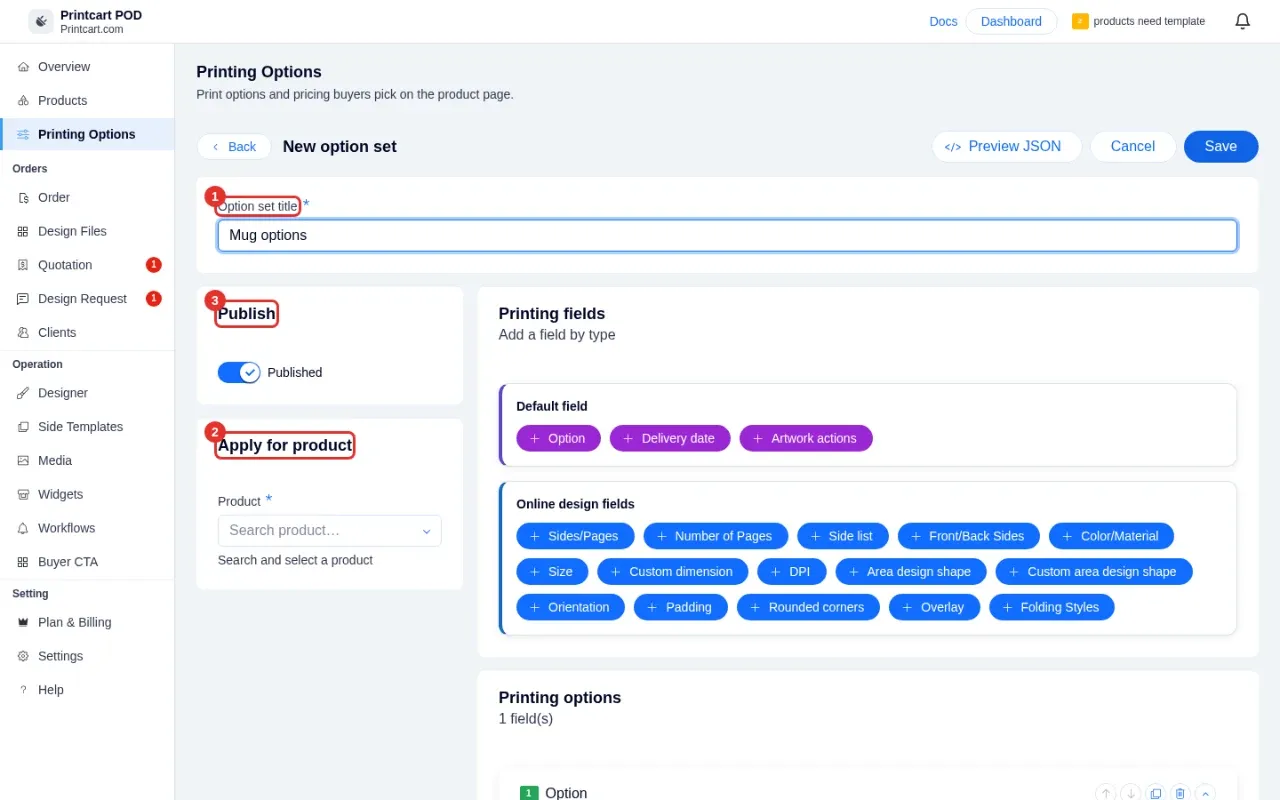Click the Widgets icon in sidebar

pos(23,495)
